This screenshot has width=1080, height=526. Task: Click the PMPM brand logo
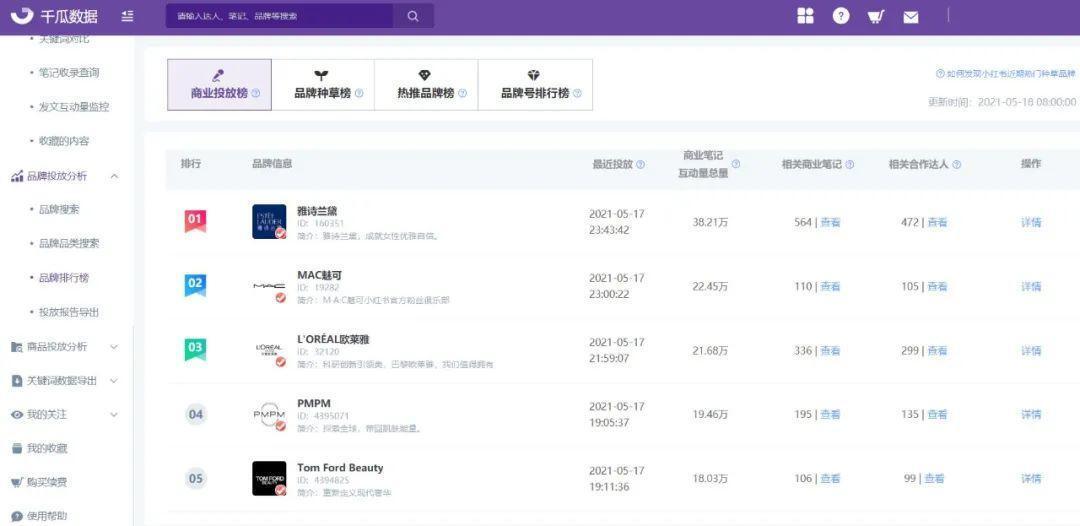[x=269, y=414]
